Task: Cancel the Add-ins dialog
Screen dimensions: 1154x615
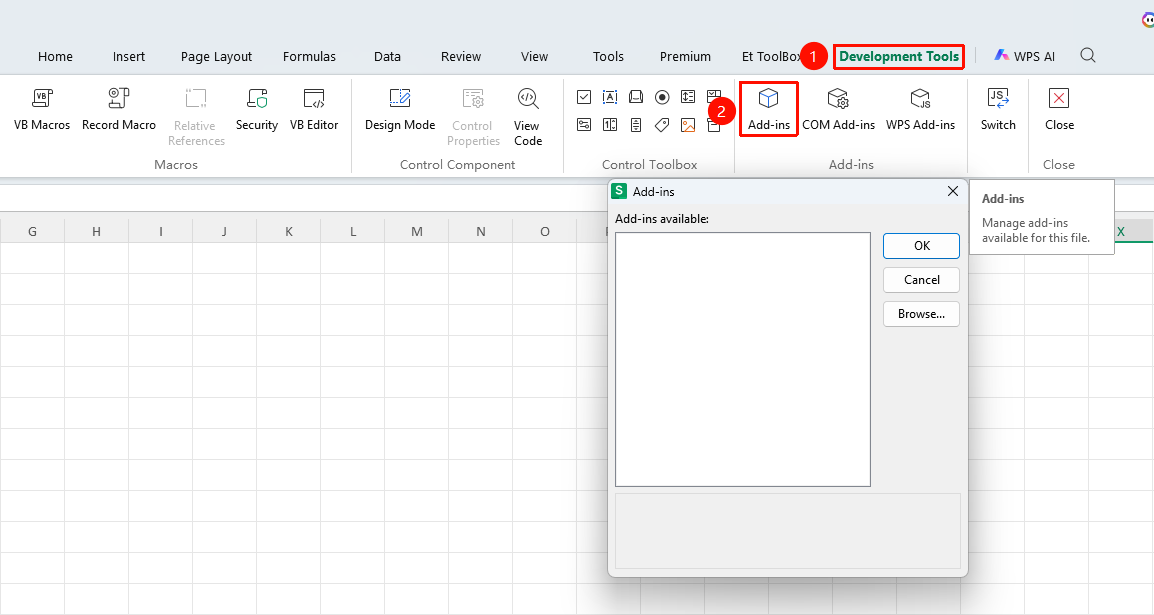Action: coord(921,280)
